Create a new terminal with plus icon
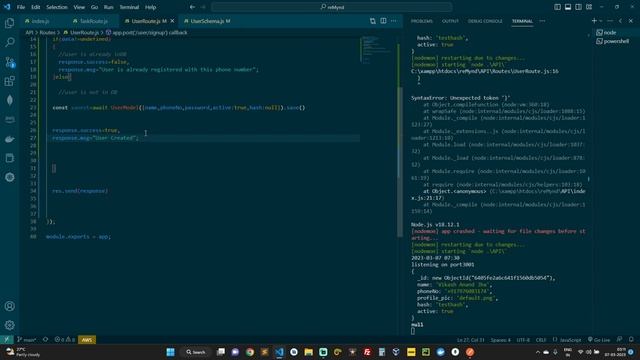Image resolution: width=640 pixels, height=360 pixels. coord(594,21)
